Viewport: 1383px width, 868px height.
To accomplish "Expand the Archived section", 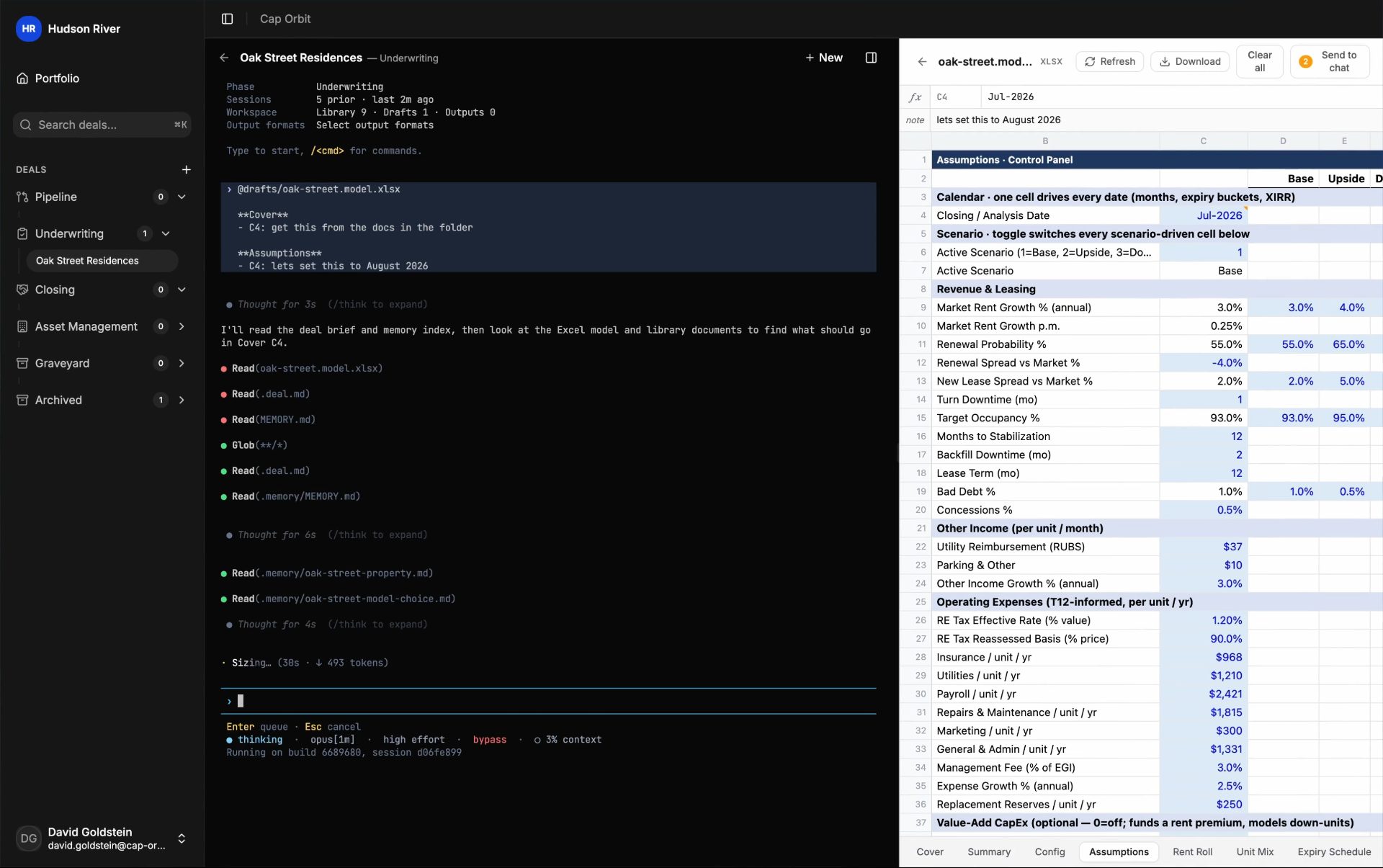I will pyautogui.click(x=182, y=400).
